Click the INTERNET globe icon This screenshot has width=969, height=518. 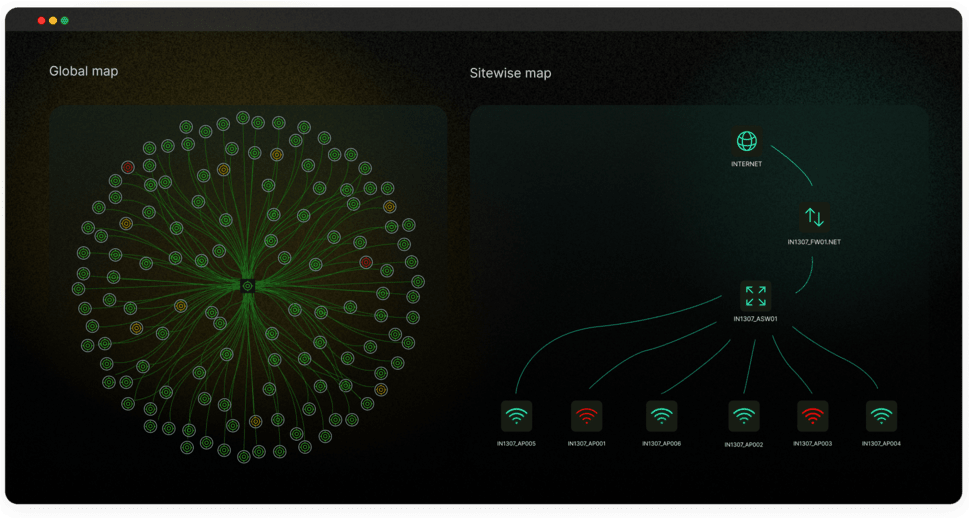pyautogui.click(x=747, y=142)
